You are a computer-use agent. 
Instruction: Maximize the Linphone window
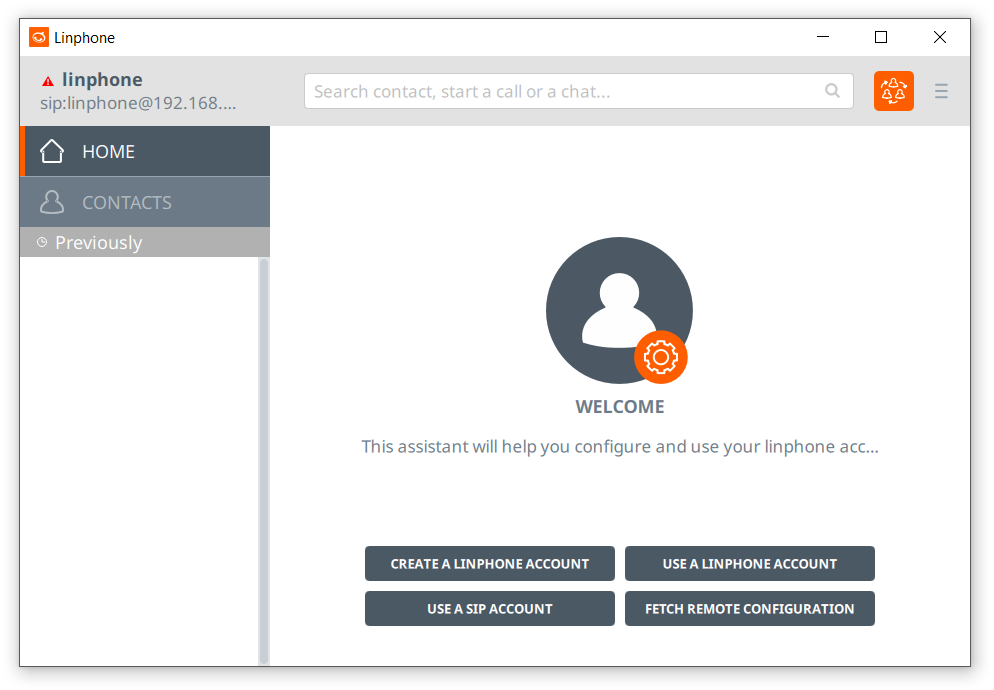[881, 38]
